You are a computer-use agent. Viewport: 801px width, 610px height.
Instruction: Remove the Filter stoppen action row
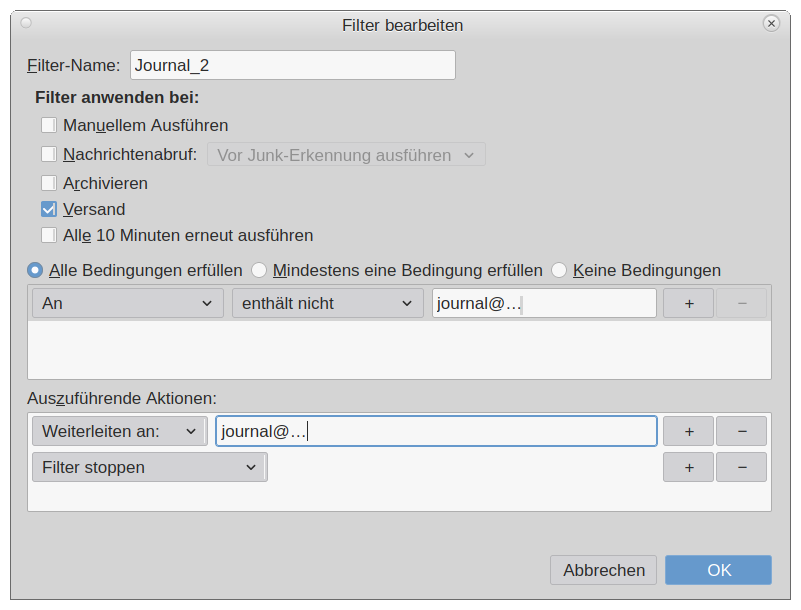pyautogui.click(x=741, y=467)
